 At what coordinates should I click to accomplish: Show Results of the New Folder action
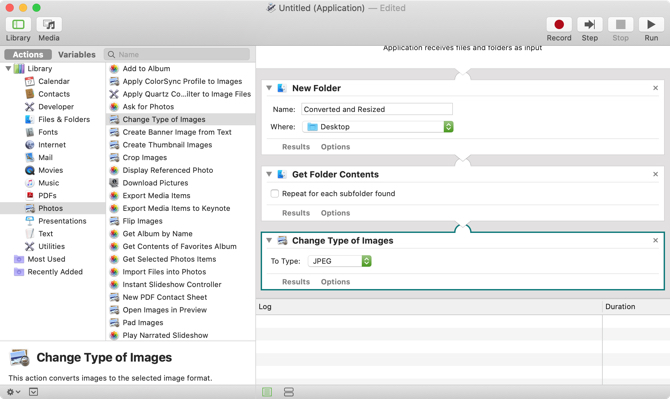tap(296, 147)
